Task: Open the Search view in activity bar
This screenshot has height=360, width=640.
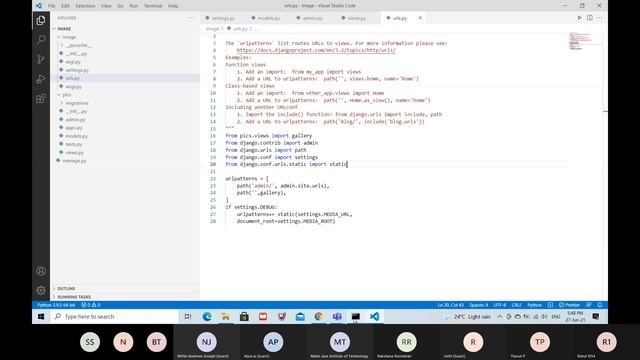Action: (x=41, y=39)
